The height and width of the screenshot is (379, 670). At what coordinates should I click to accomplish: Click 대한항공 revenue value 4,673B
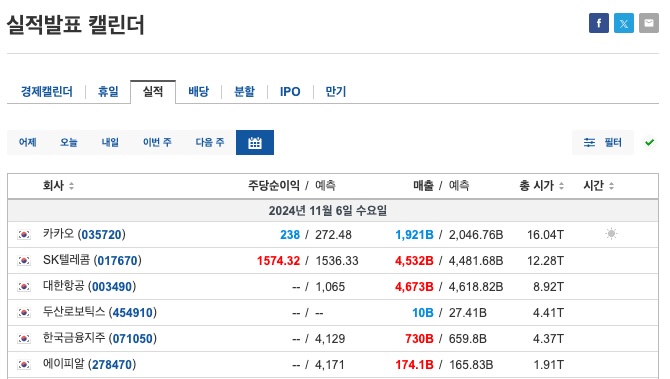(x=414, y=287)
